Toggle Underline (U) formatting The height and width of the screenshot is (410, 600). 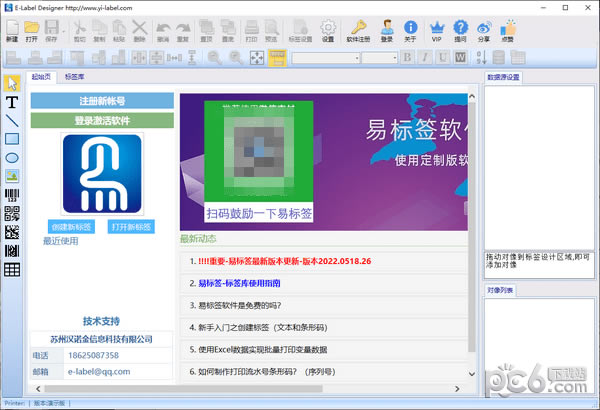(x=443, y=58)
